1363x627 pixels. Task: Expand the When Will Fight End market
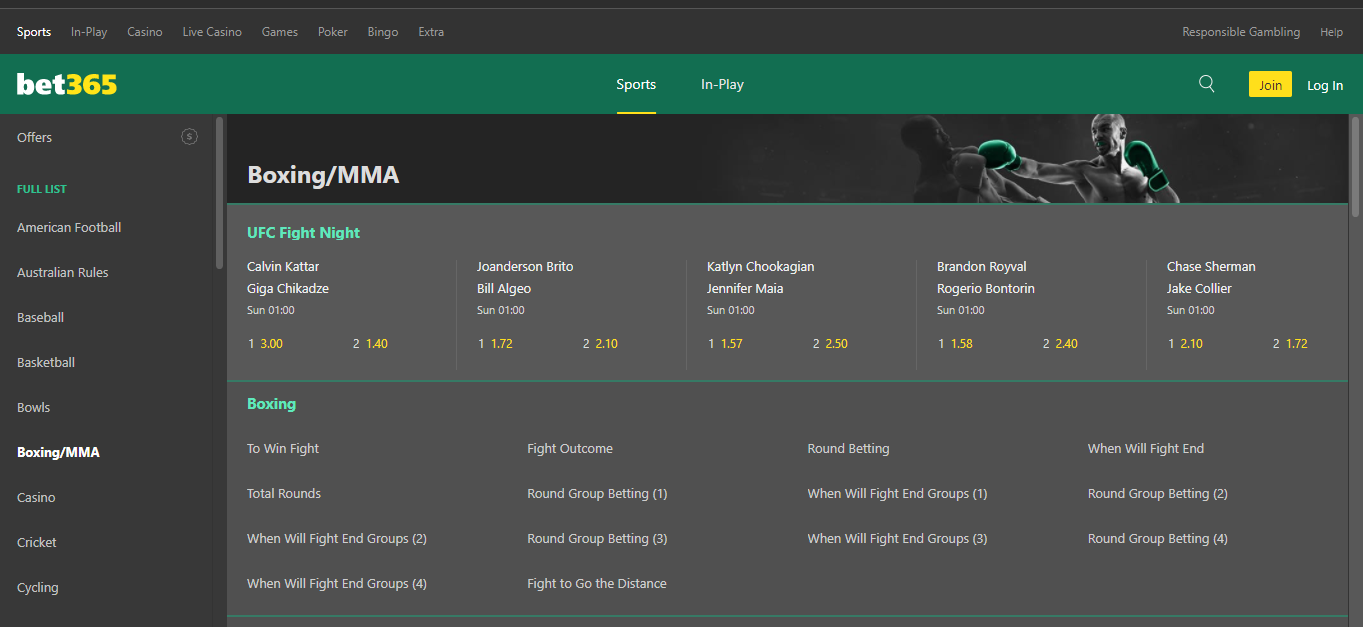(1145, 448)
